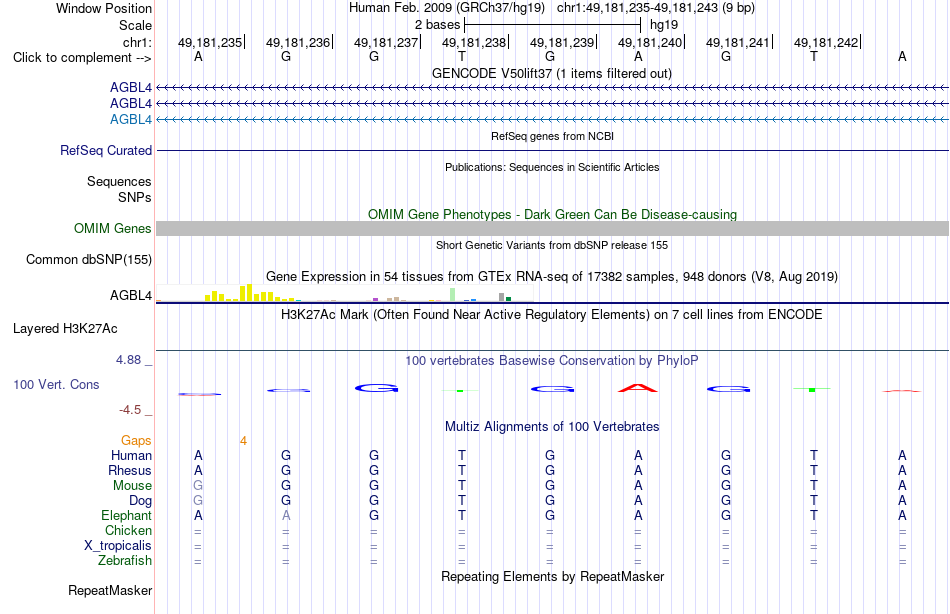Click '100 vertebrates Basewise Conservation by PhyloP' title
The image size is (950, 614).
tap(552, 361)
